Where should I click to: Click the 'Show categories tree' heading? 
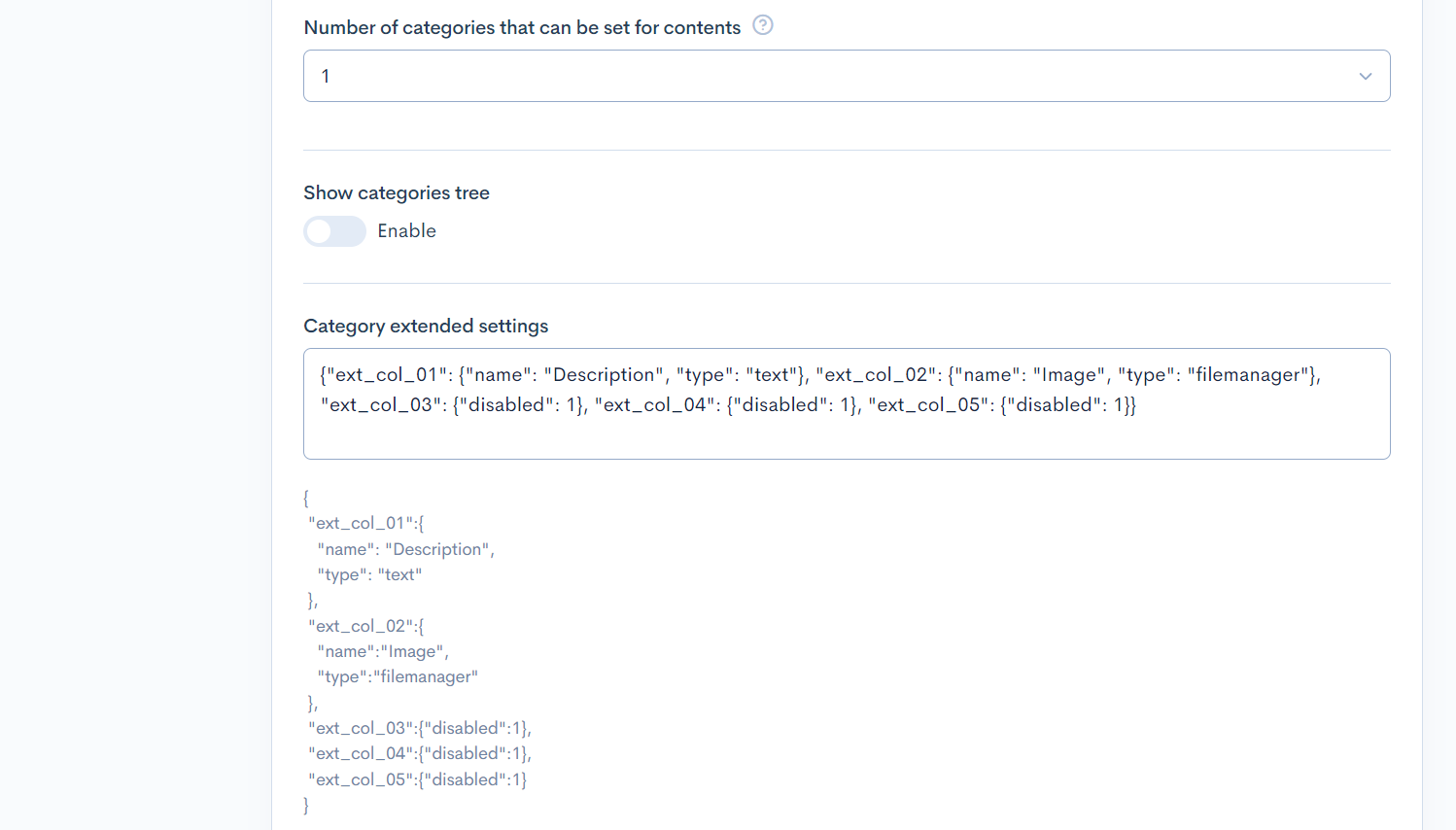click(x=397, y=193)
